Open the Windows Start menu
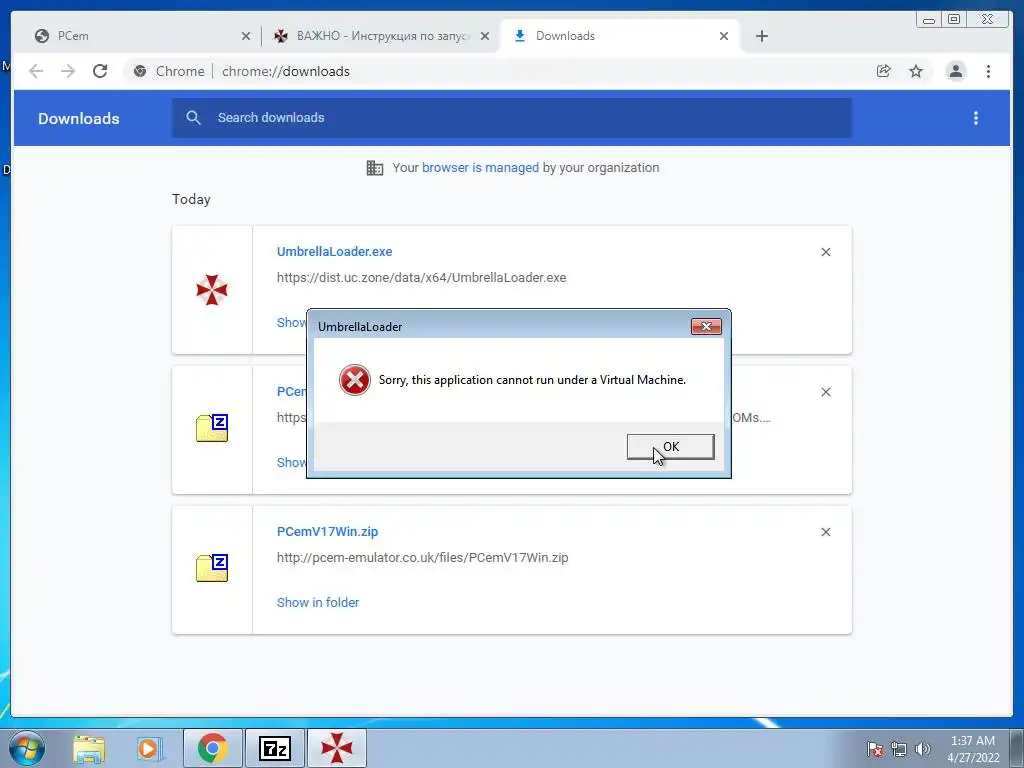This screenshot has width=1024, height=768. click(x=27, y=748)
